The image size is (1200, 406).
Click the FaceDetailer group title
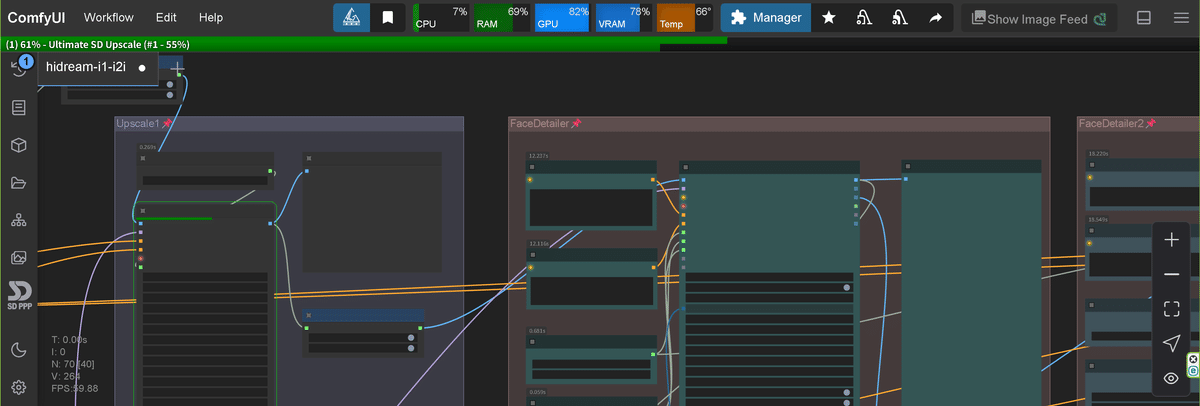point(540,124)
